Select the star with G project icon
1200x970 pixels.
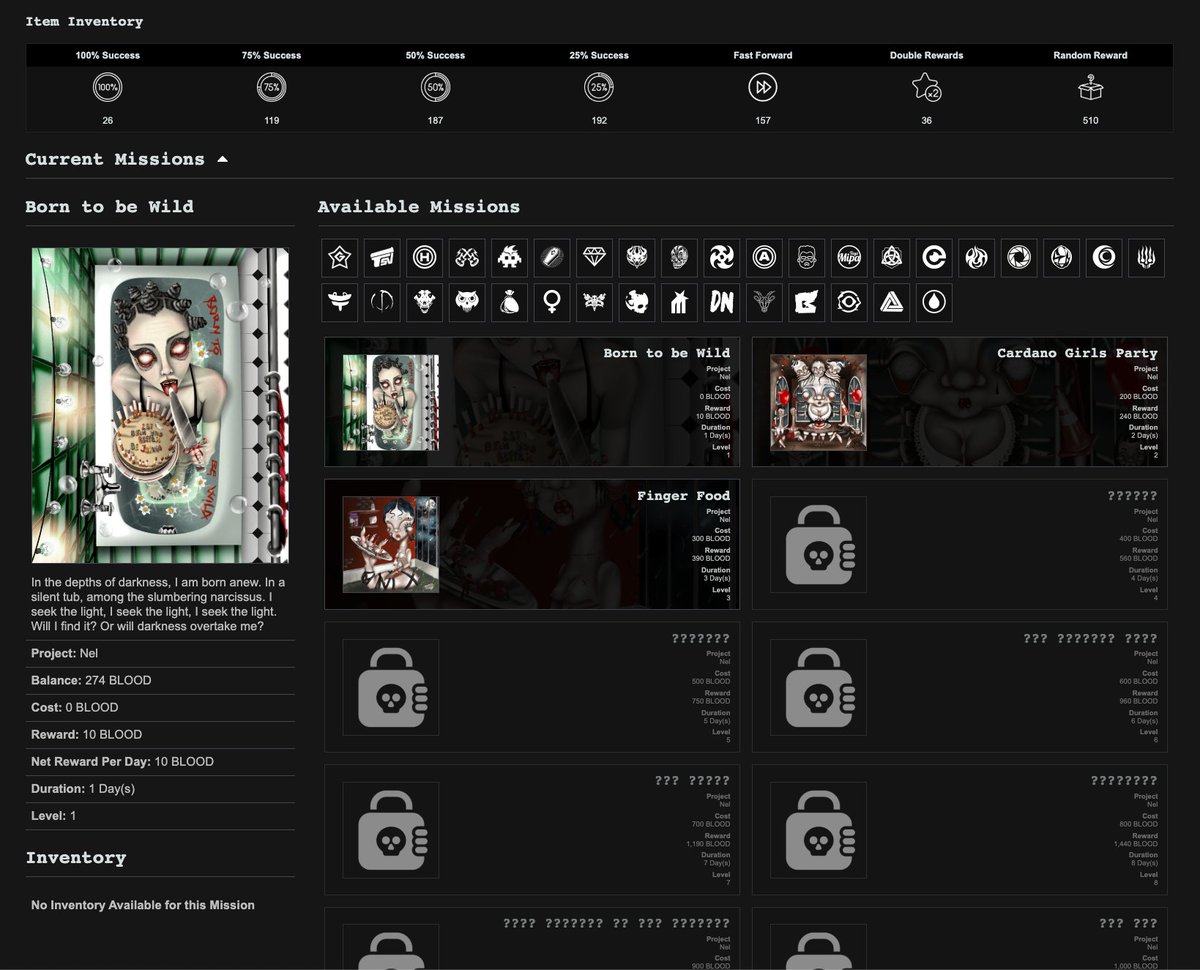point(340,258)
